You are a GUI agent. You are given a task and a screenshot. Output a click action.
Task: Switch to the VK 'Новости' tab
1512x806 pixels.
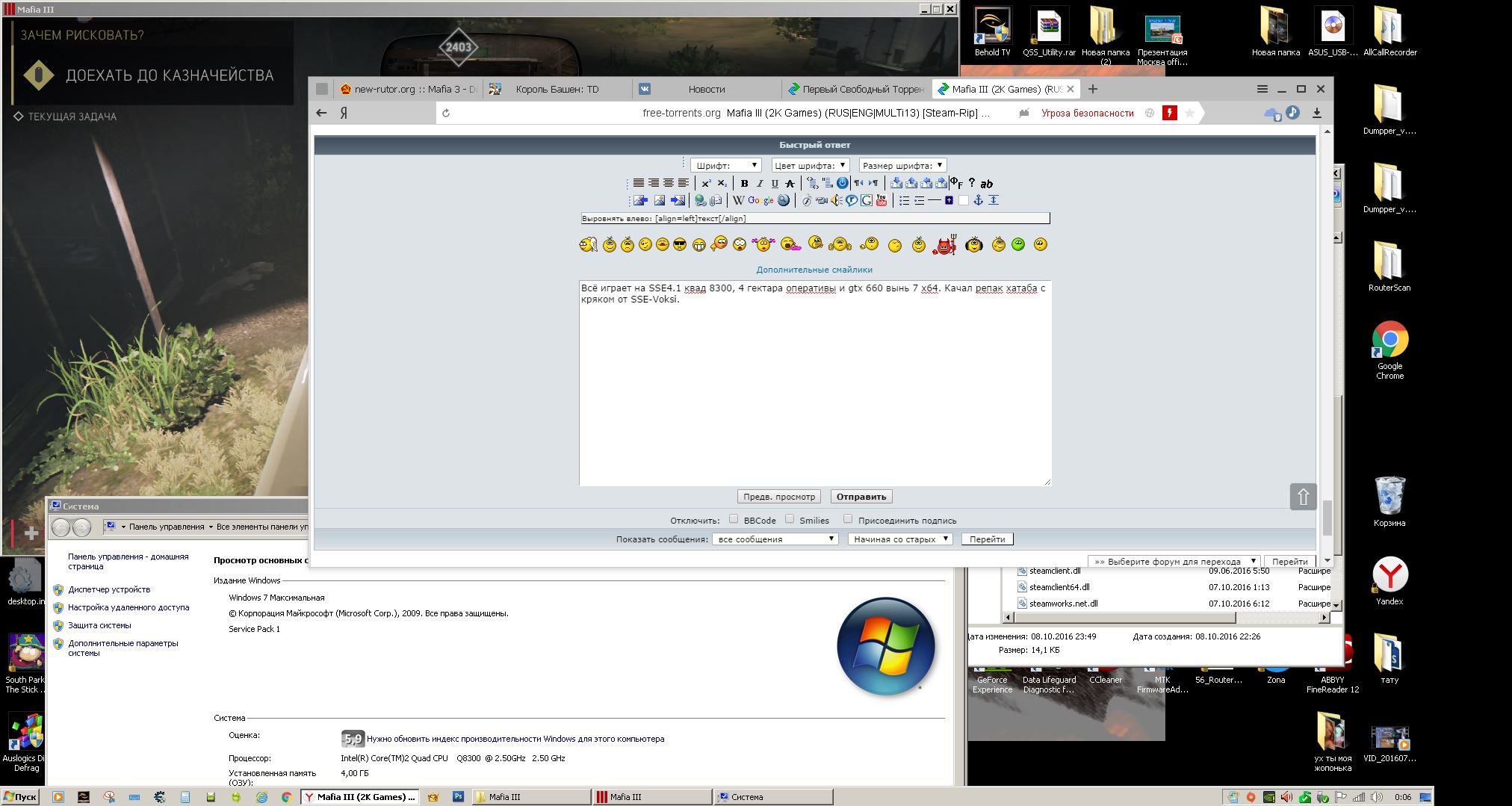[x=706, y=89]
